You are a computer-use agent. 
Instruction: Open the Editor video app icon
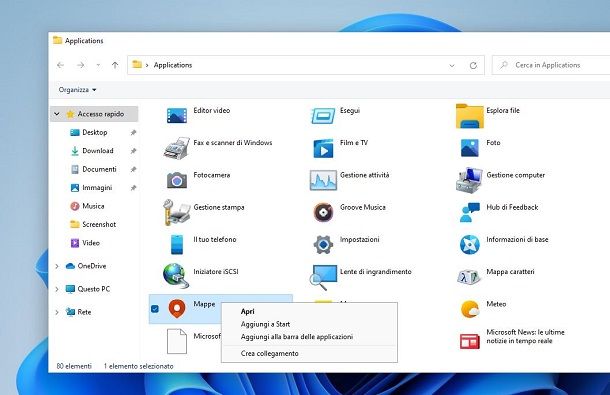click(177, 116)
